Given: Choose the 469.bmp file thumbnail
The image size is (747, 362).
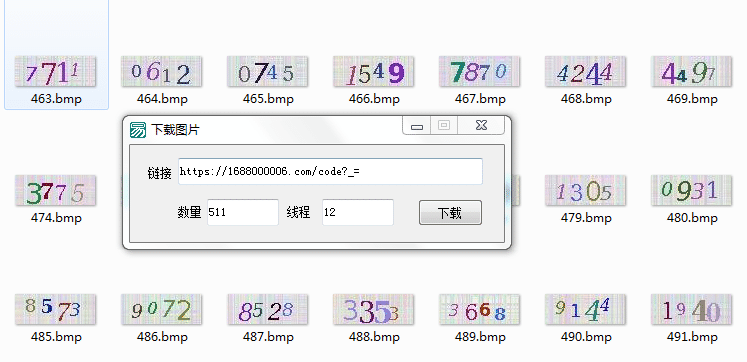Looking at the screenshot, I should [x=692, y=71].
